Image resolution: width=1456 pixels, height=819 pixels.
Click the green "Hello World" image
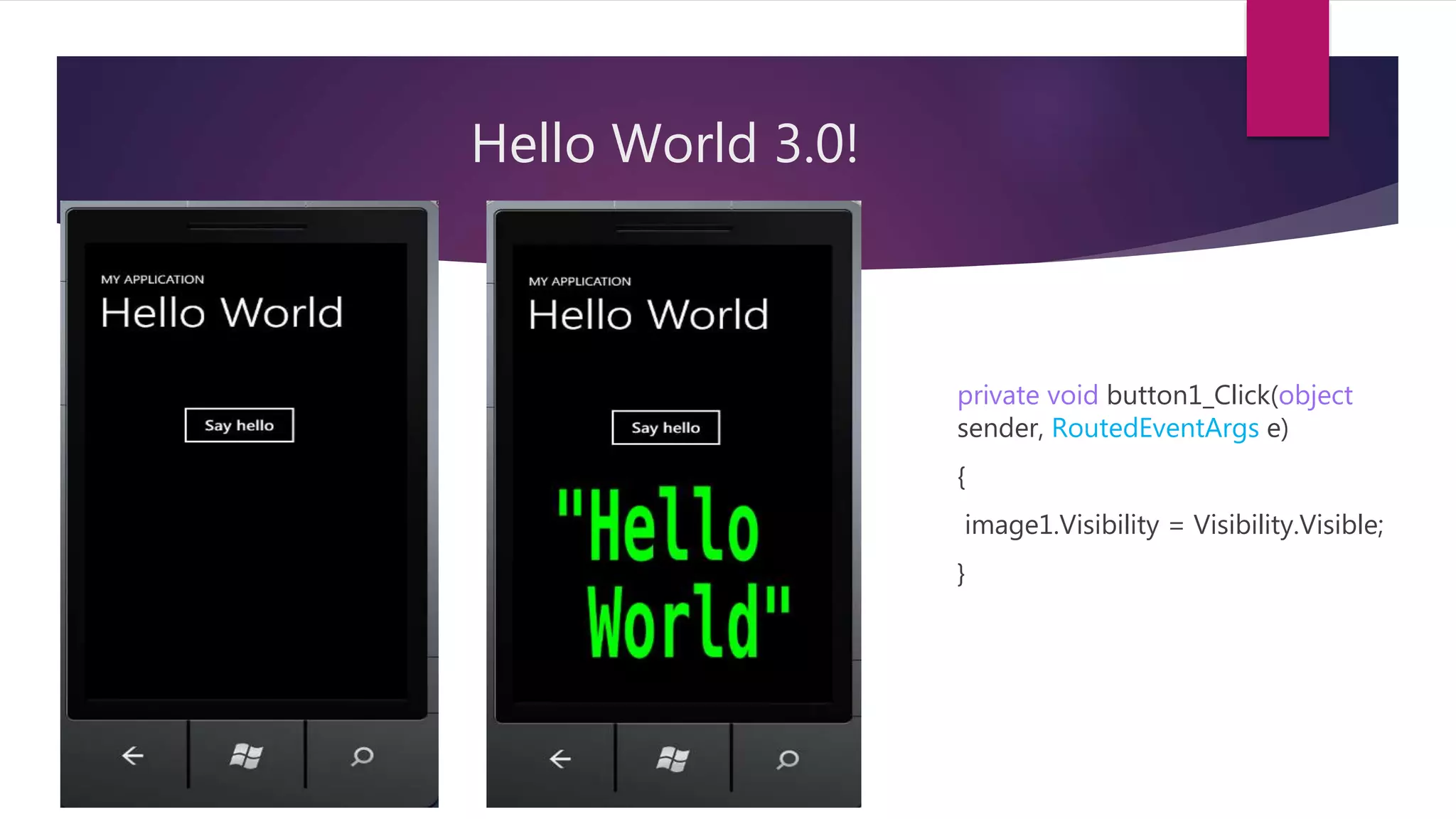coord(674,573)
